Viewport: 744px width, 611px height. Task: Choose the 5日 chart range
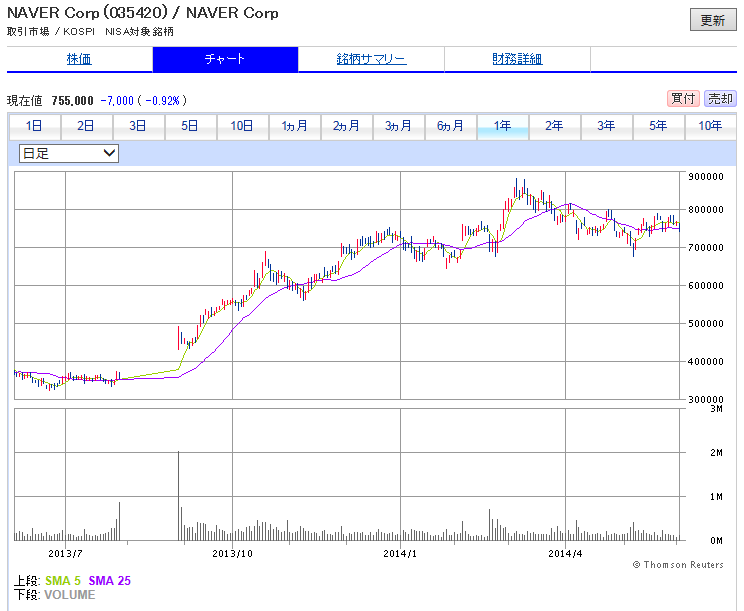191,126
